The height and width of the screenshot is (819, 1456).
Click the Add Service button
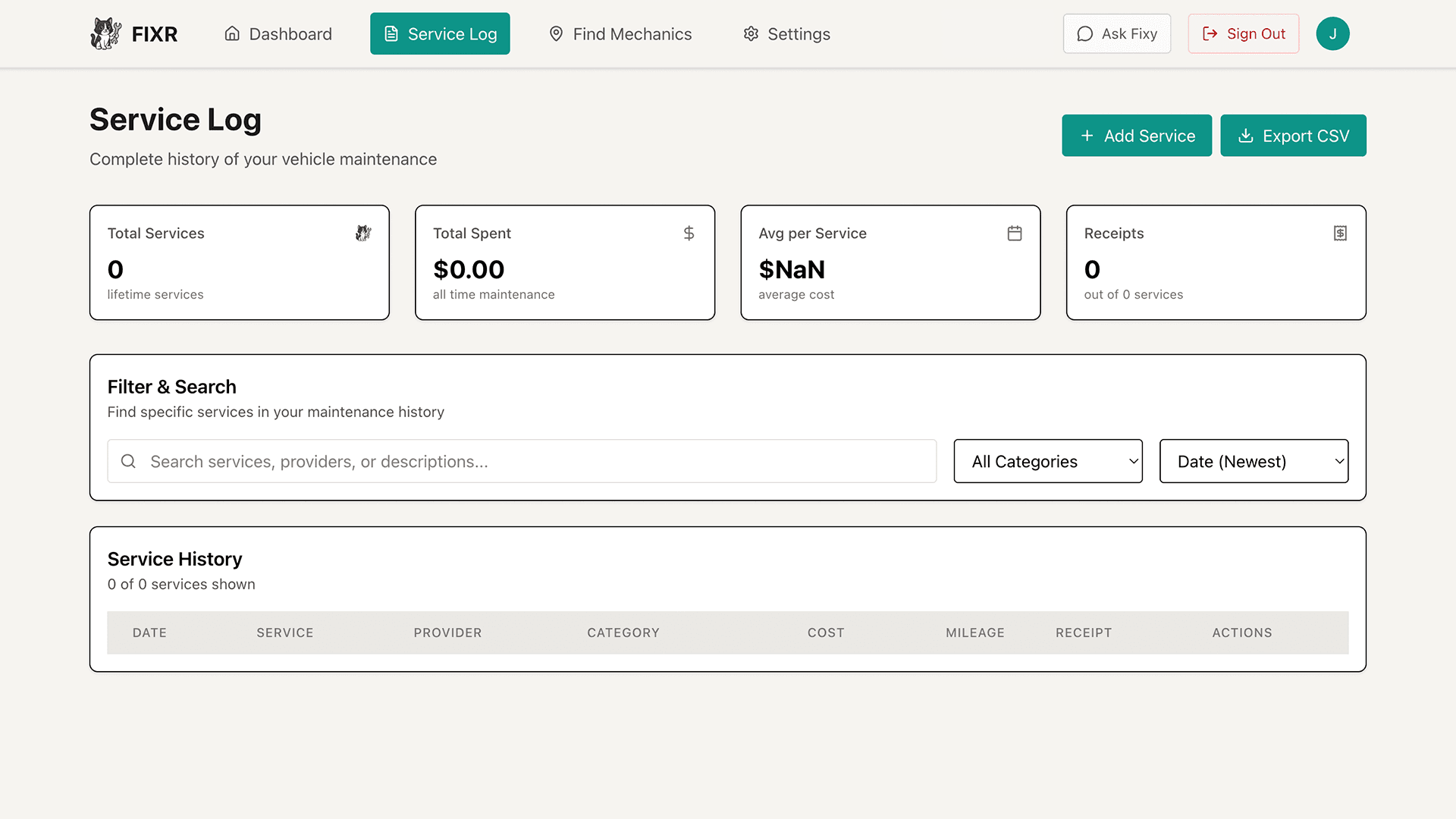tap(1137, 135)
